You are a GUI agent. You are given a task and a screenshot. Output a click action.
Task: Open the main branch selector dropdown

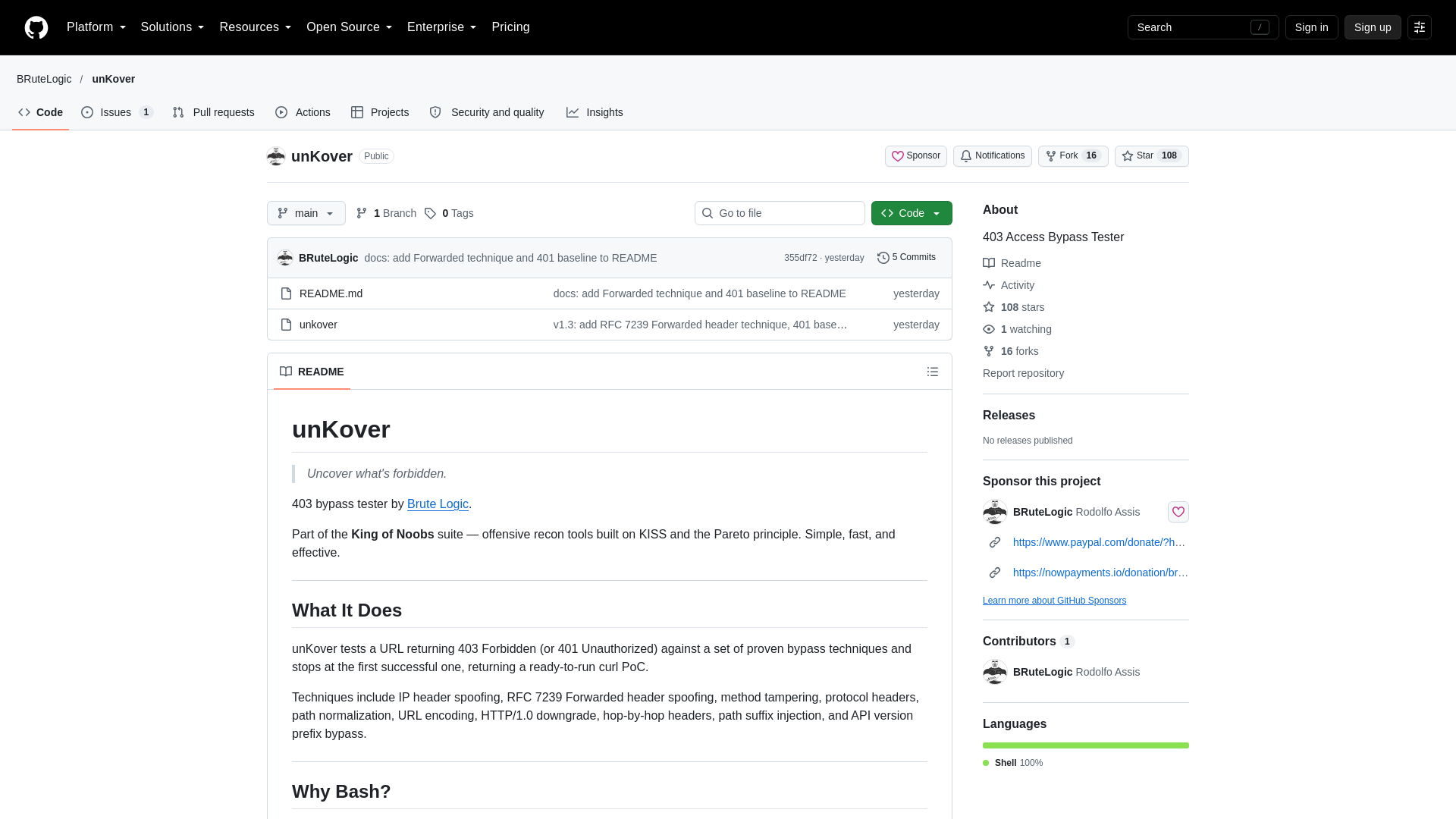306,213
